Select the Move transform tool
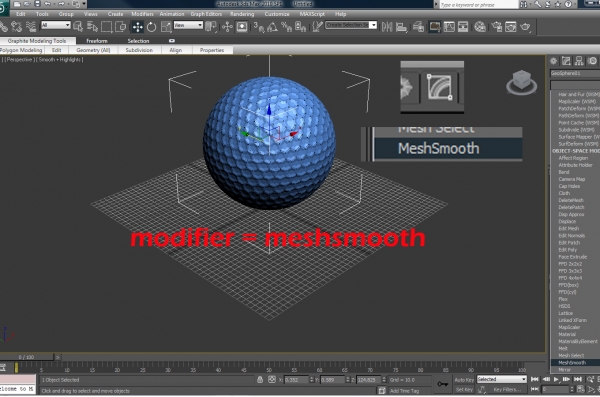Screen dimensions: 600x397 tap(137, 27)
